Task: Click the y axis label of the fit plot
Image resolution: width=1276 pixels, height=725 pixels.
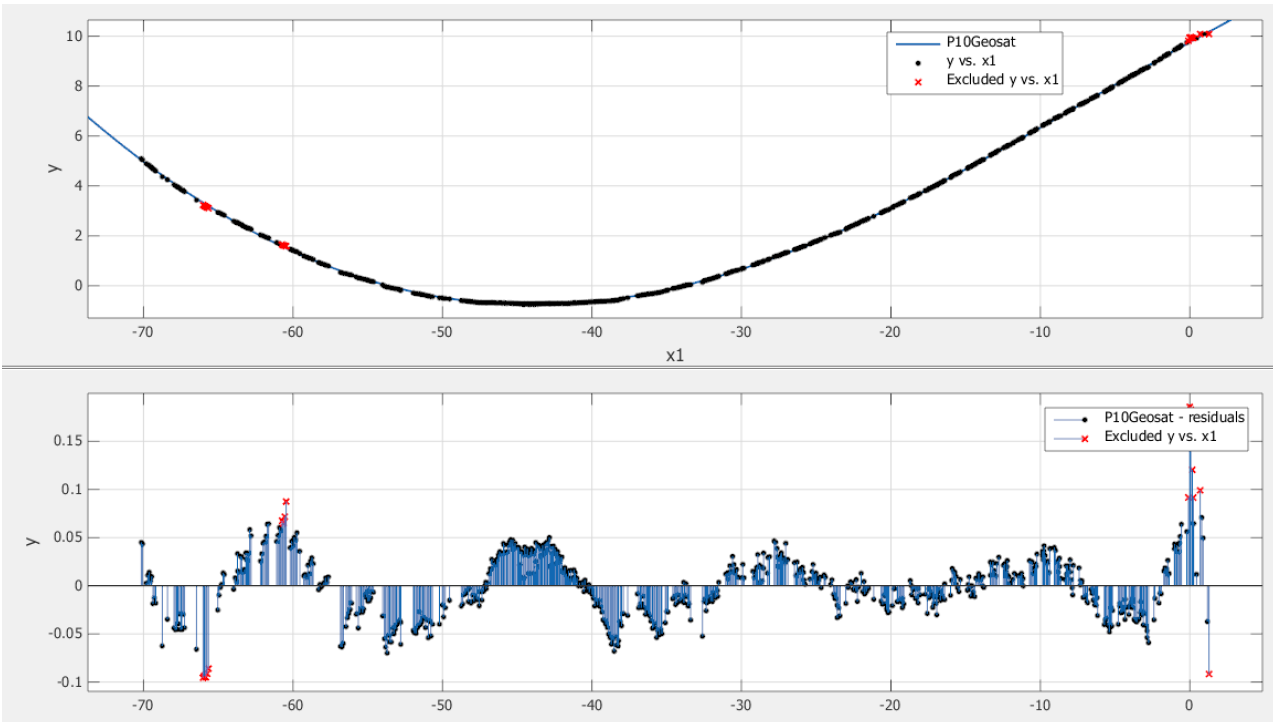Action: point(54,166)
